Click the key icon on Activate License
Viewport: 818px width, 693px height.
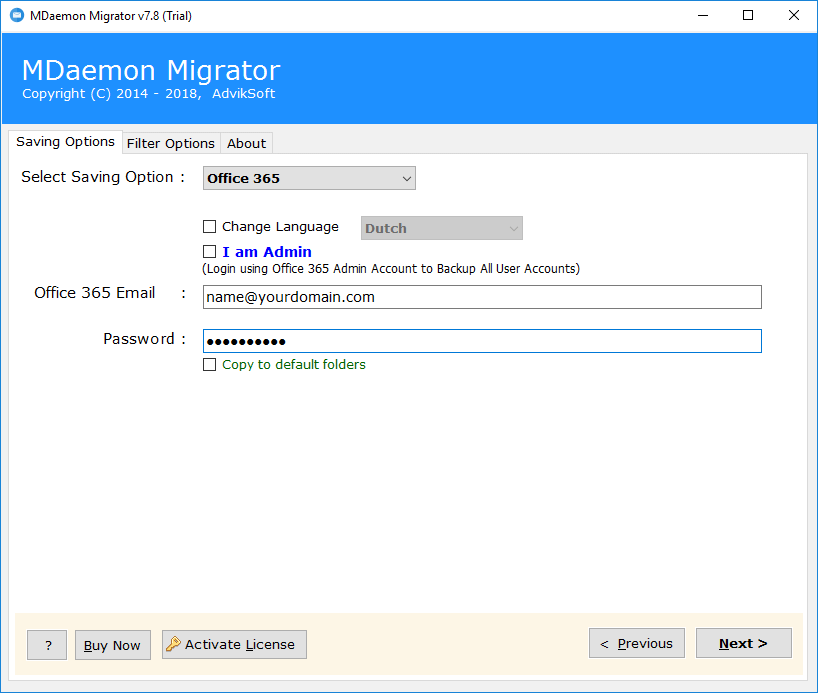coord(173,644)
